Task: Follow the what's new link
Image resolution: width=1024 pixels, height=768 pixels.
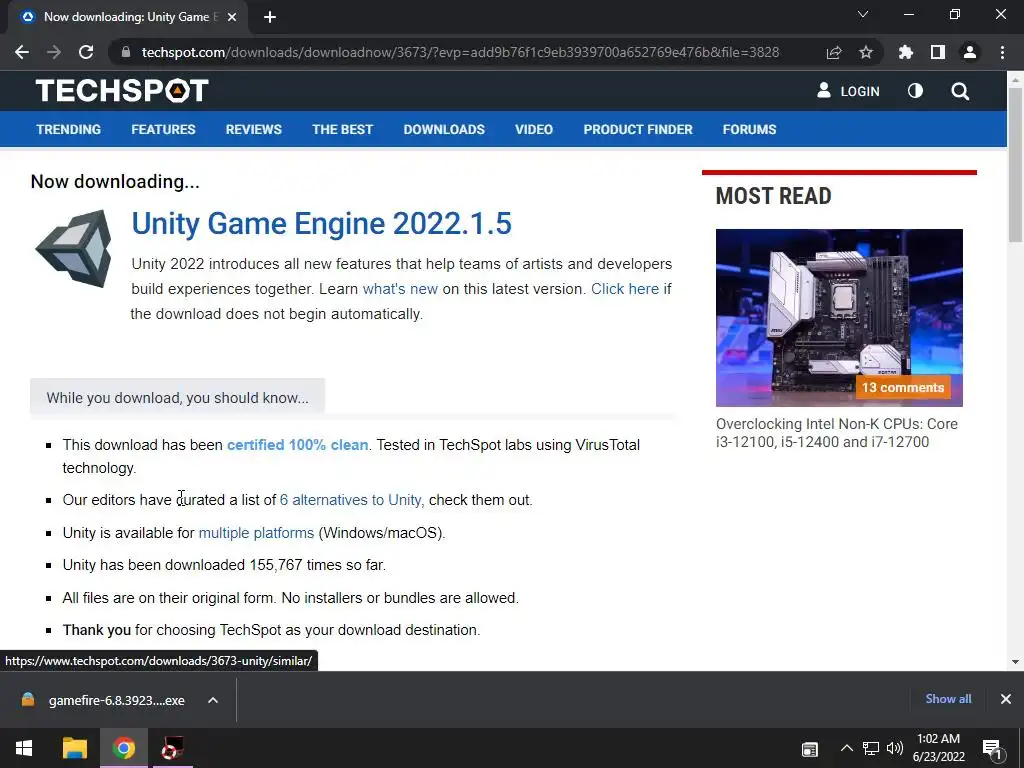Action: (x=400, y=289)
